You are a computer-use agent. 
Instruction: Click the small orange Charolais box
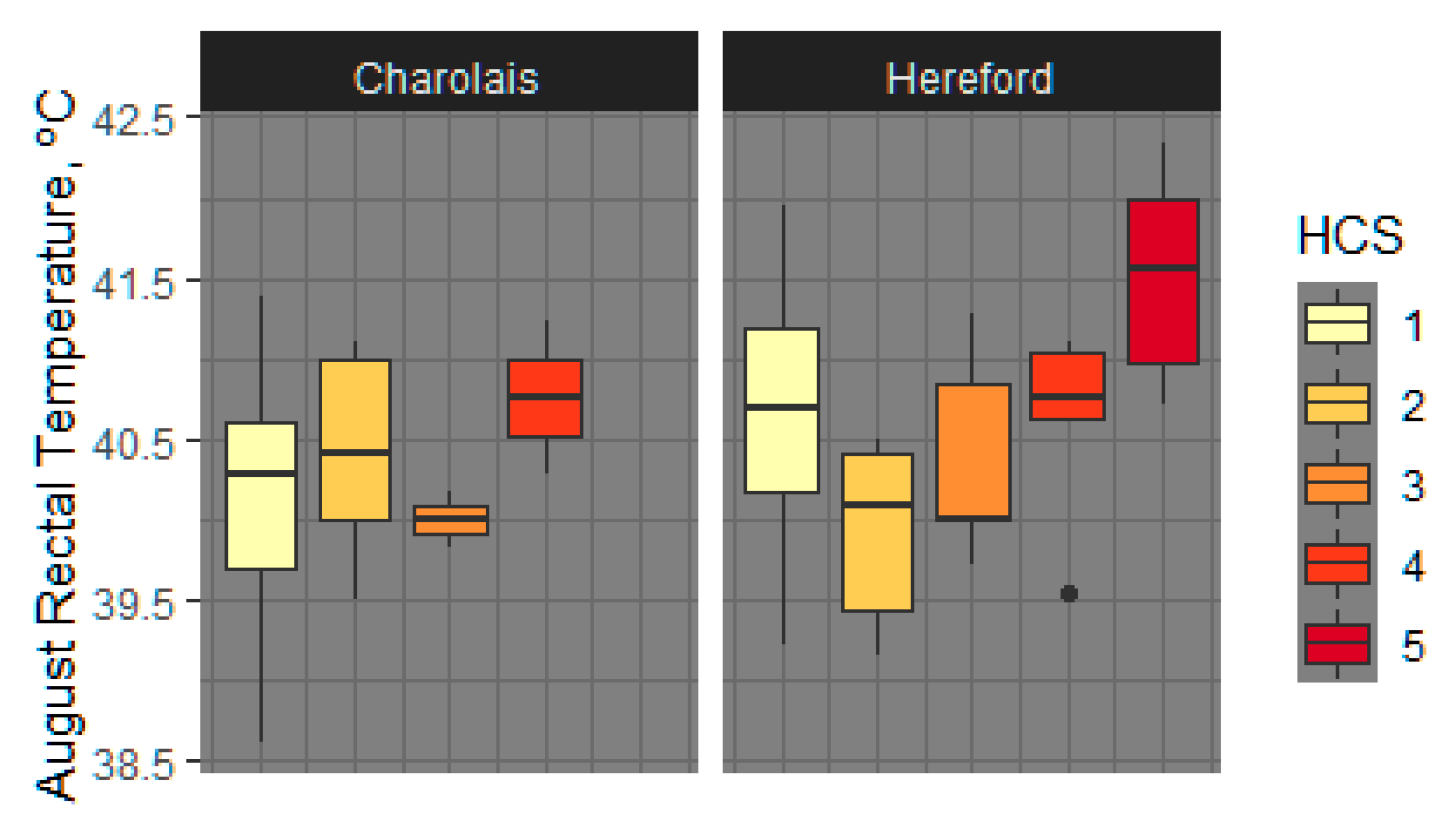(x=450, y=520)
